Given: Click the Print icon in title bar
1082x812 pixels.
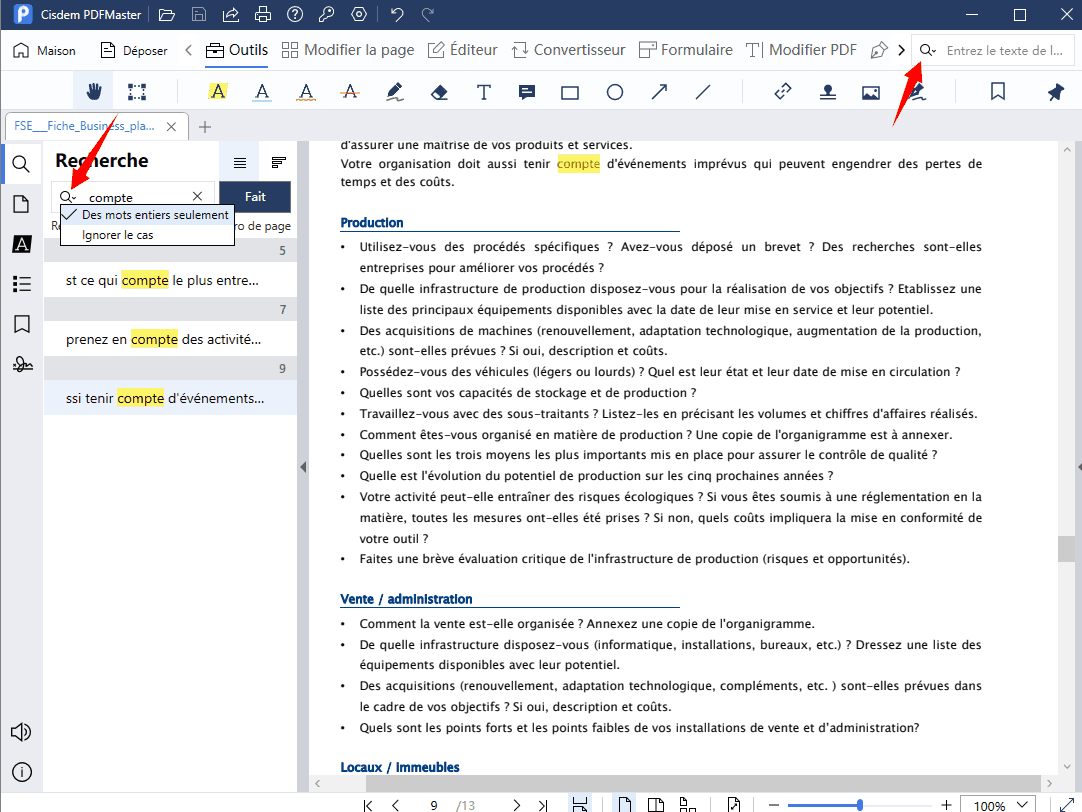Looking at the screenshot, I should 262,14.
